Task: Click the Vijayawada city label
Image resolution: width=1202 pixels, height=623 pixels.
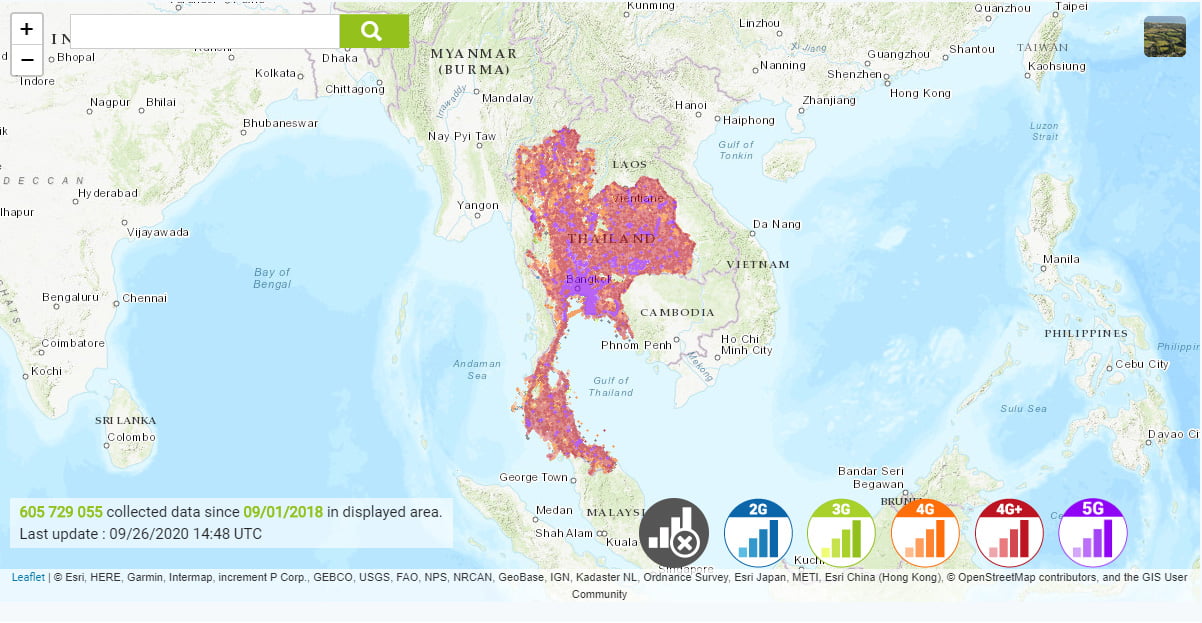Action: (x=158, y=232)
